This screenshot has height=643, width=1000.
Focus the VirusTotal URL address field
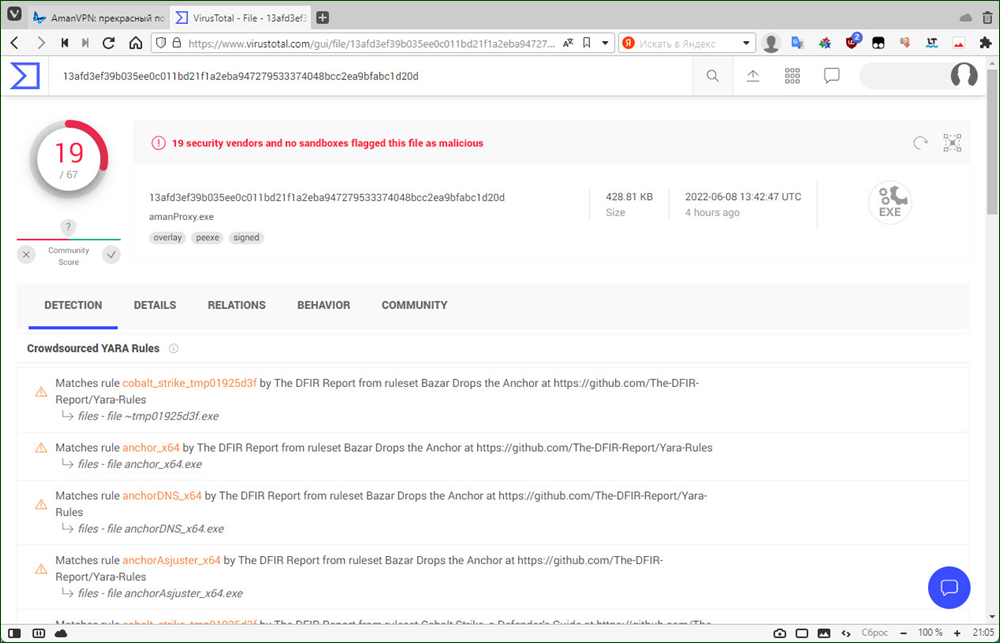(x=371, y=43)
